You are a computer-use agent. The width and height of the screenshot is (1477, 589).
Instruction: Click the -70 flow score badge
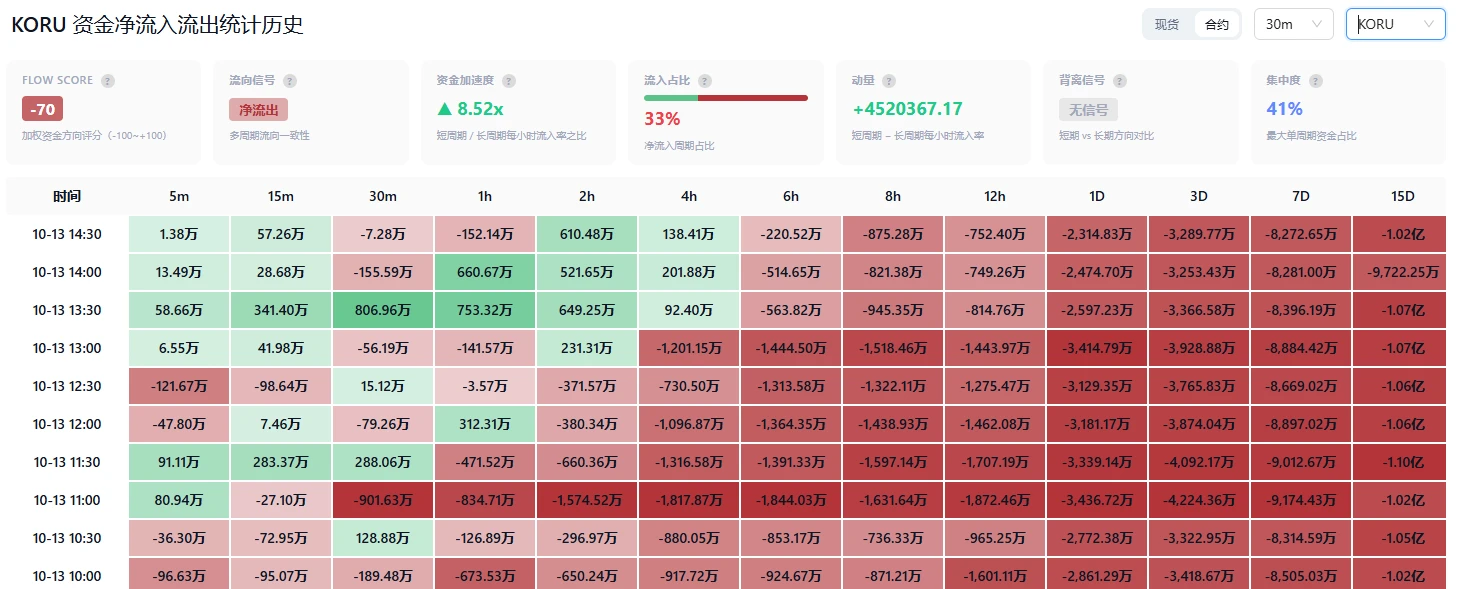pos(42,109)
